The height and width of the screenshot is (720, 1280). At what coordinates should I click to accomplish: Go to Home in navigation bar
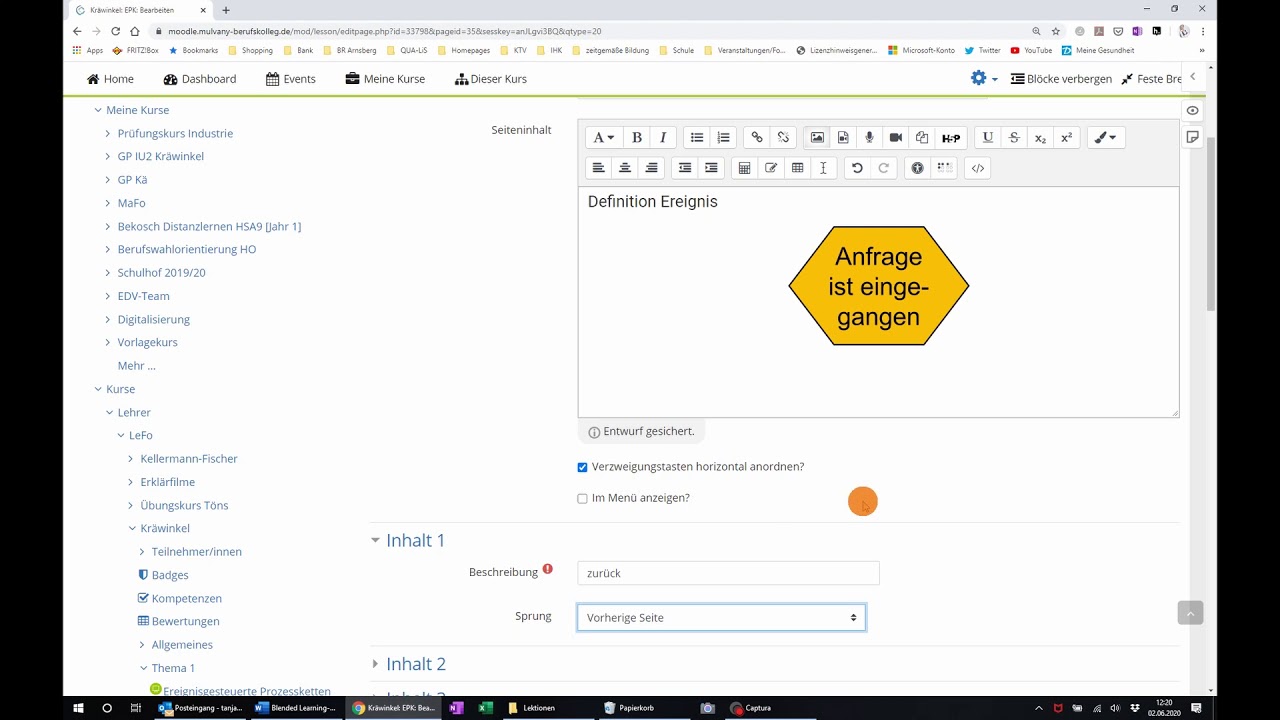(110, 79)
